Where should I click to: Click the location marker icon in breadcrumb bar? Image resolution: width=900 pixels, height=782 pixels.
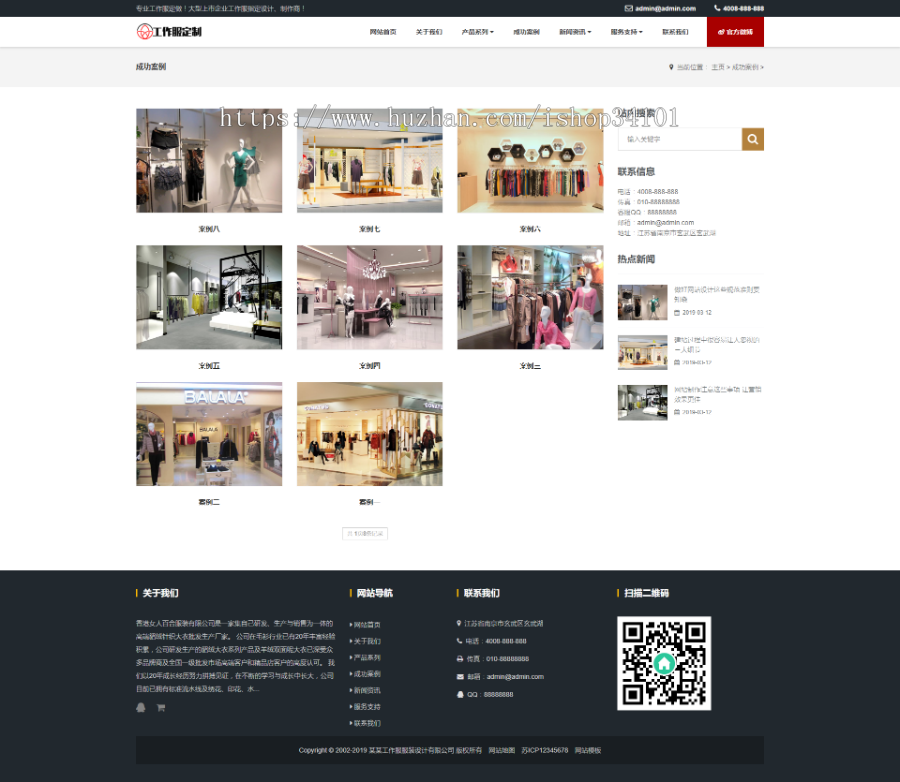point(669,66)
